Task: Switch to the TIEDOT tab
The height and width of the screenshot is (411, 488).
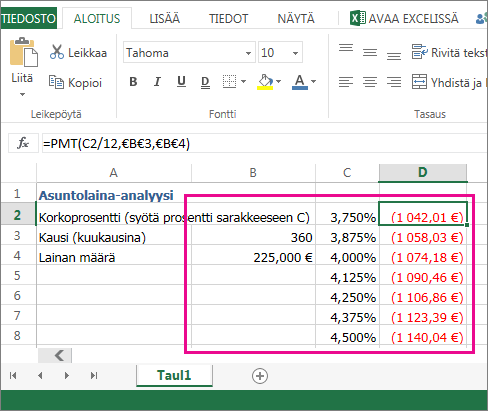Action: click(229, 19)
